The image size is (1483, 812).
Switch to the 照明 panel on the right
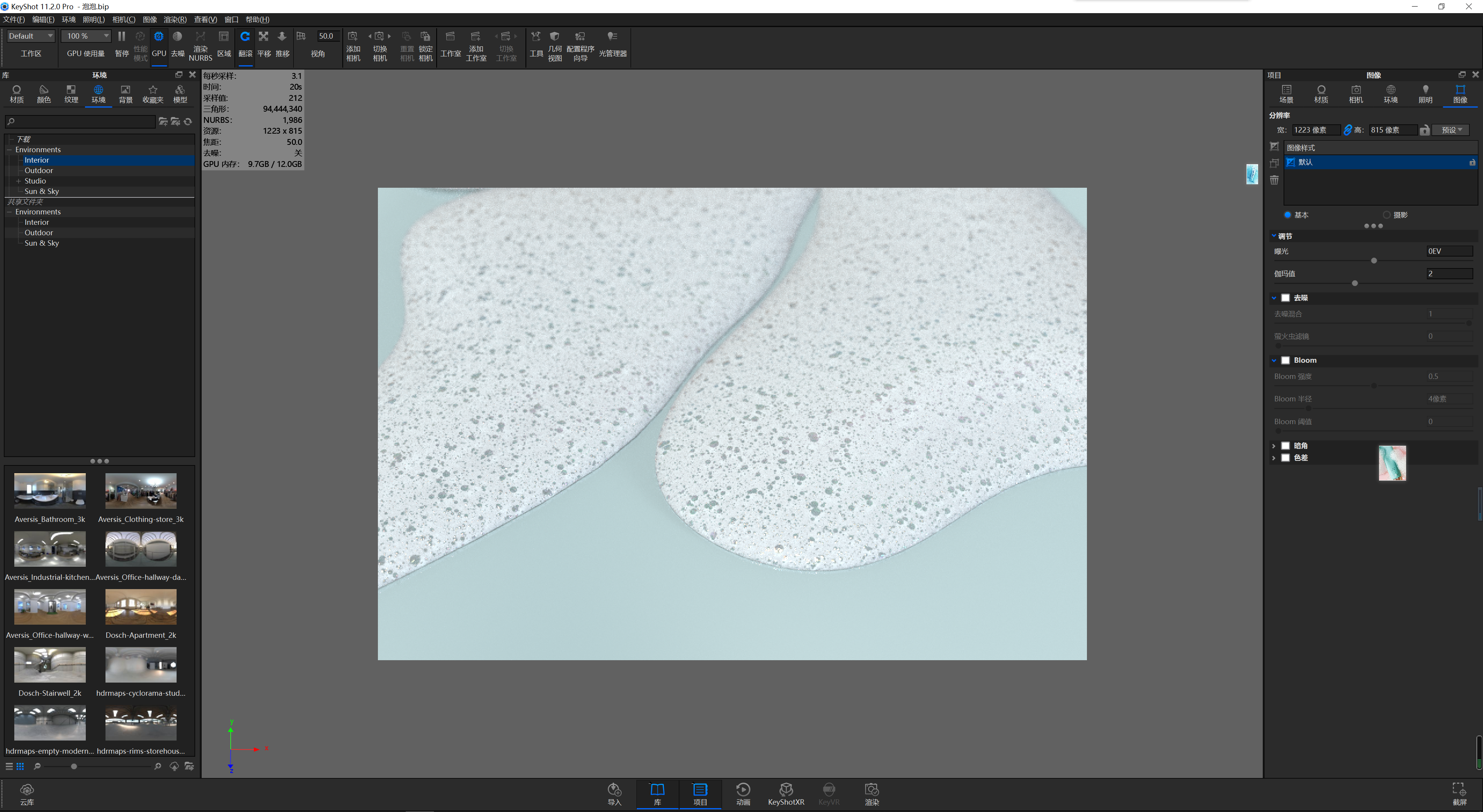tap(1425, 94)
